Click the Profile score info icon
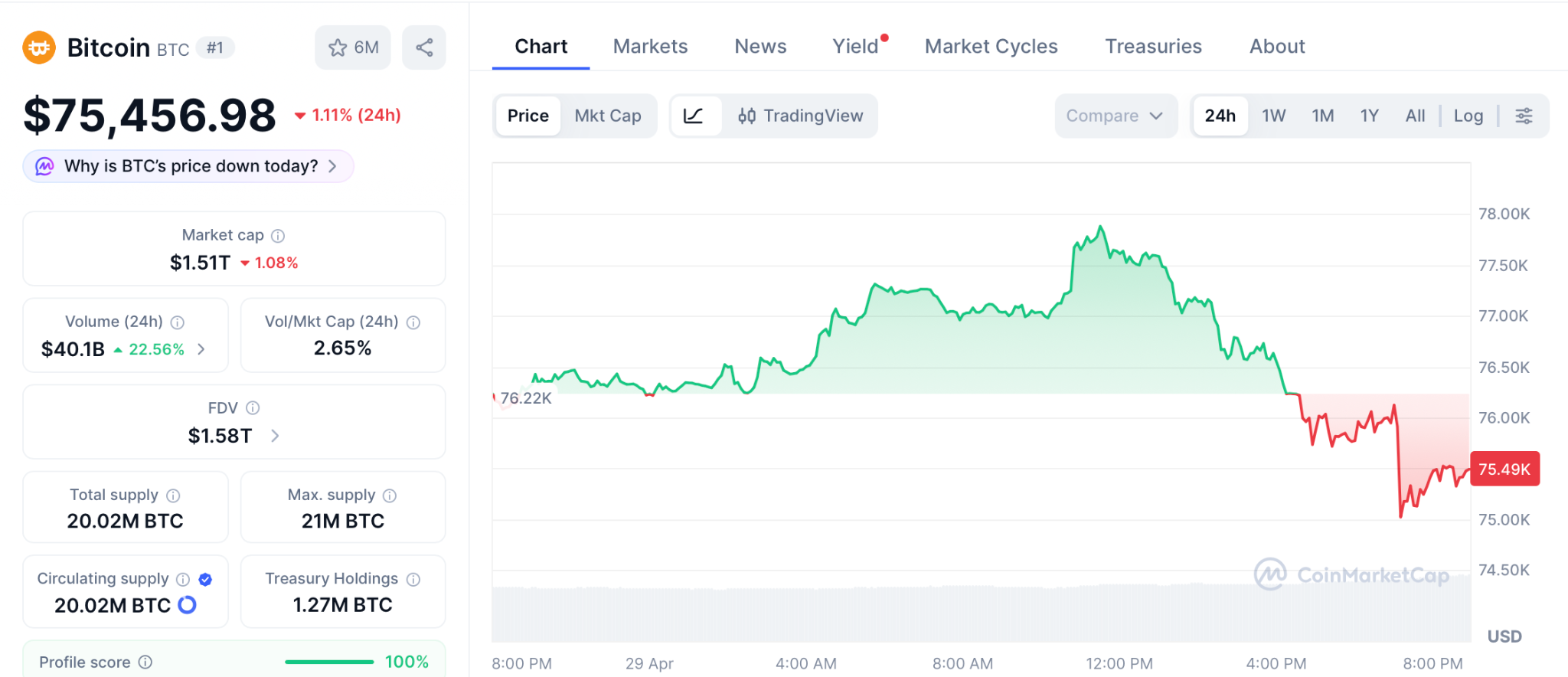The image size is (1568, 677). coord(145,662)
